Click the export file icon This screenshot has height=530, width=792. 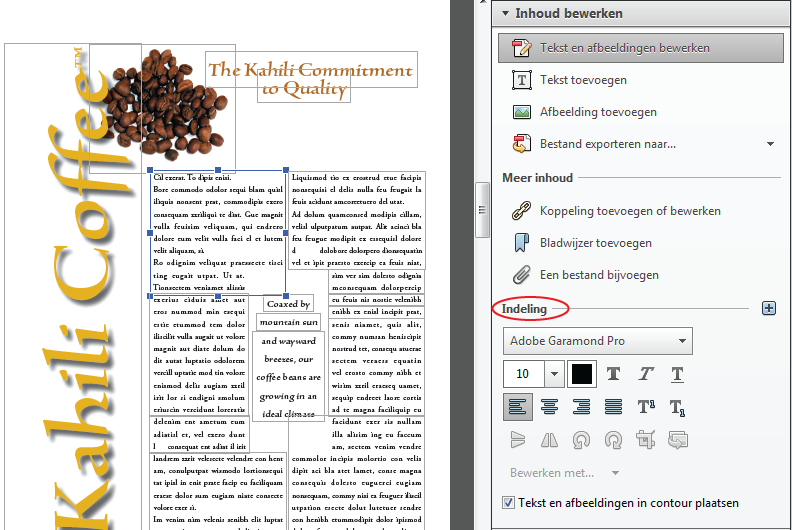pyautogui.click(x=522, y=144)
